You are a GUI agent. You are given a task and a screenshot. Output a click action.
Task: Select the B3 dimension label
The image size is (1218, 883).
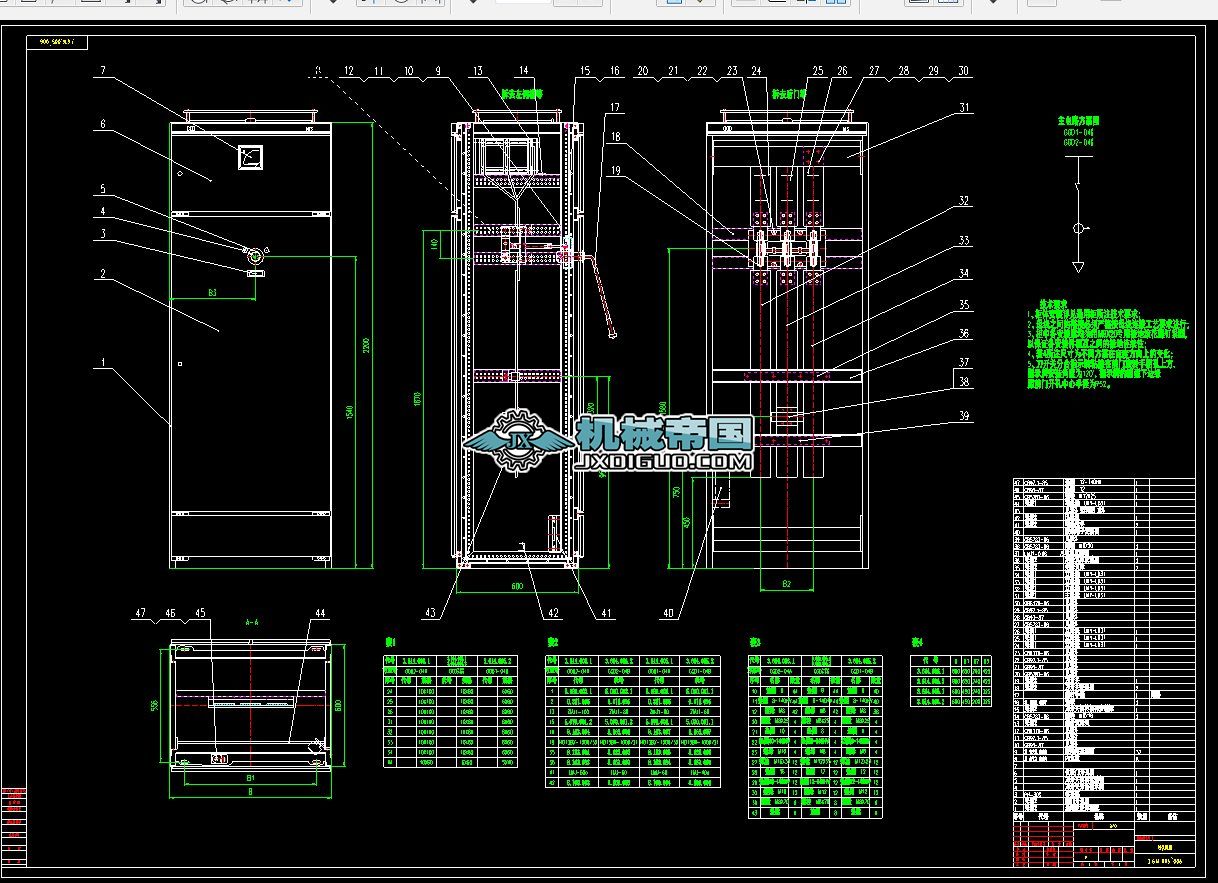[x=212, y=292]
